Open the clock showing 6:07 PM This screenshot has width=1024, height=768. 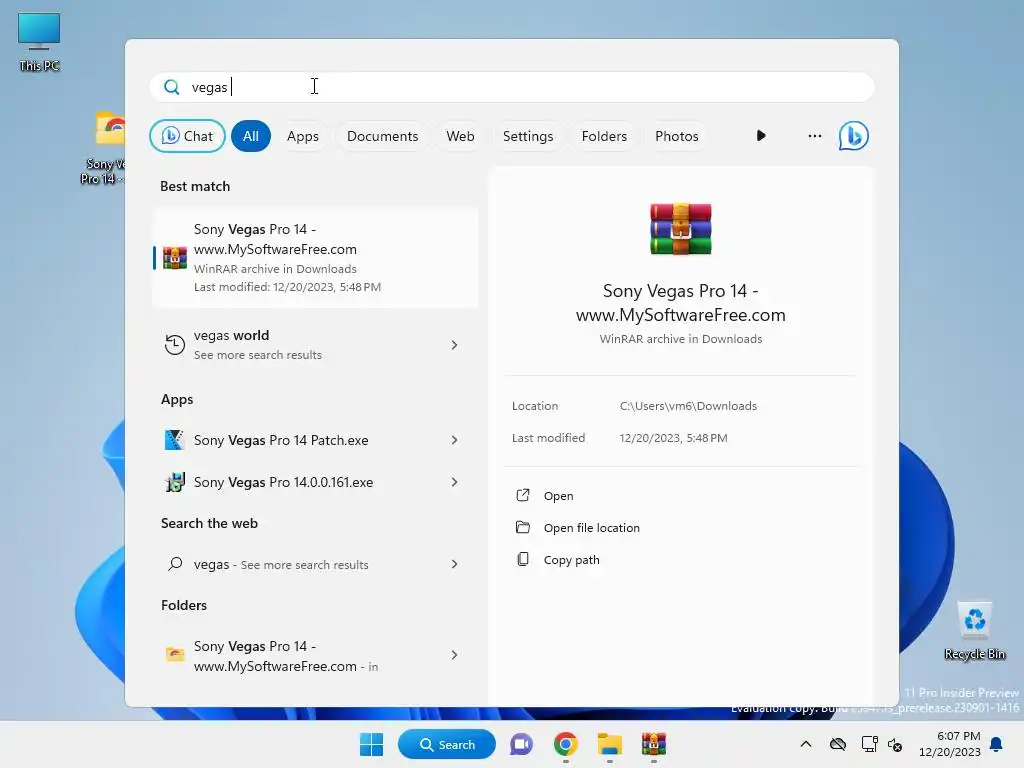(950, 744)
